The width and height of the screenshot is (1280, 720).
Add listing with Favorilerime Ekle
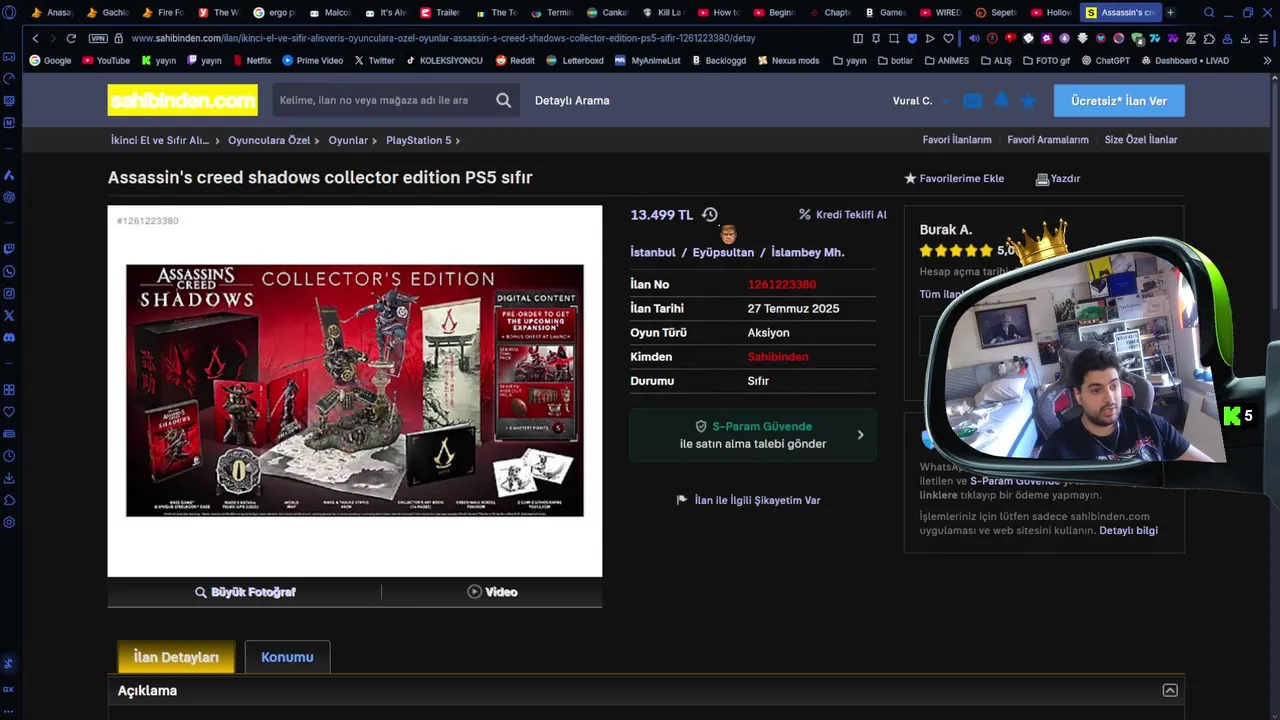click(x=954, y=178)
